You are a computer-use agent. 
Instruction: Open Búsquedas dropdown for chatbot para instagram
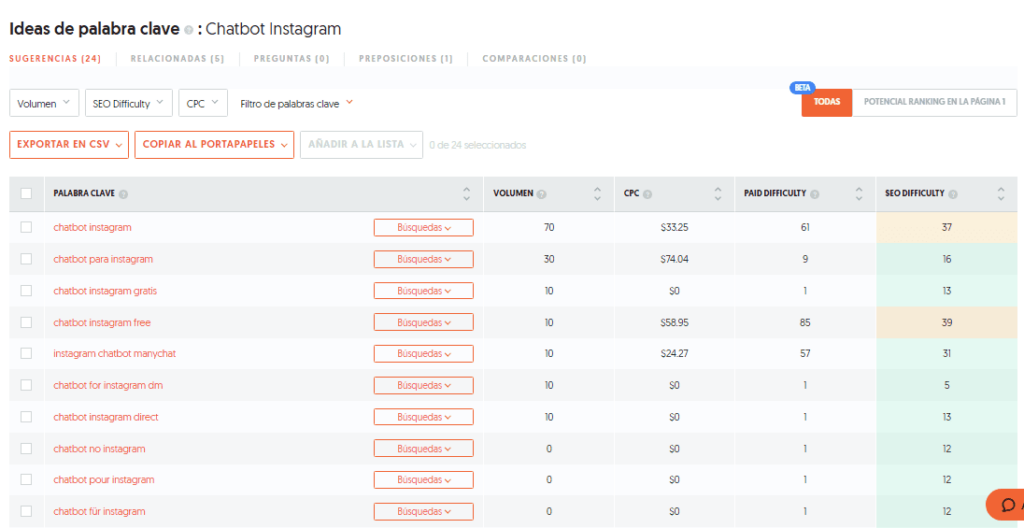424,259
